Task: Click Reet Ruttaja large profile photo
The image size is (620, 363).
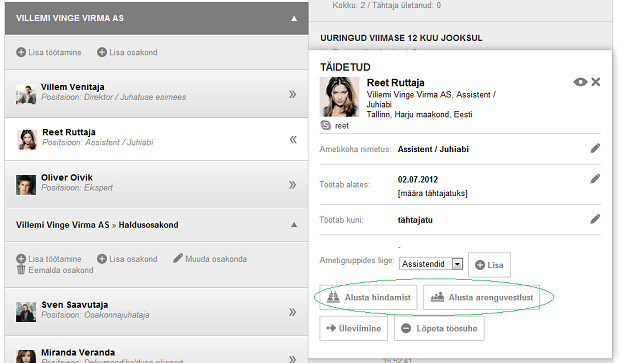Action: [x=339, y=97]
